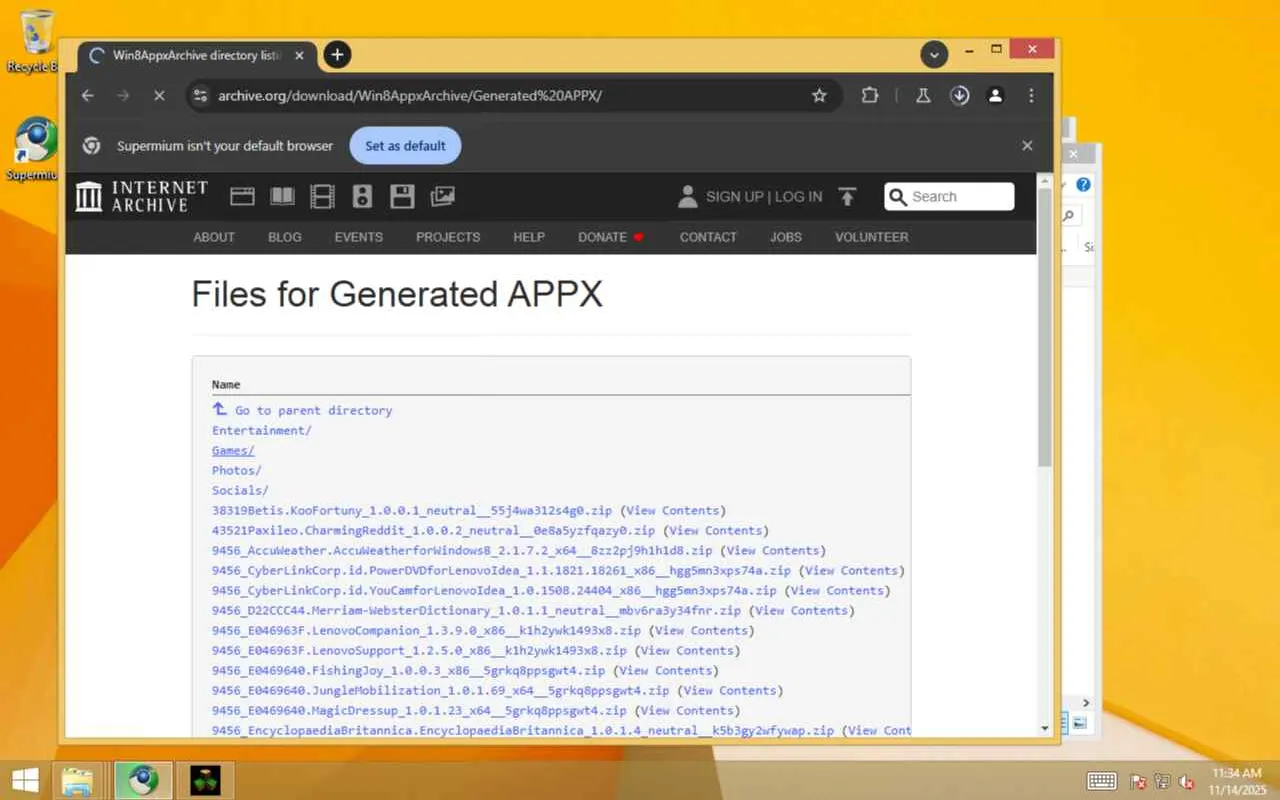Go to parent directory link
Viewport: 1280px width, 800px height.
point(302,410)
